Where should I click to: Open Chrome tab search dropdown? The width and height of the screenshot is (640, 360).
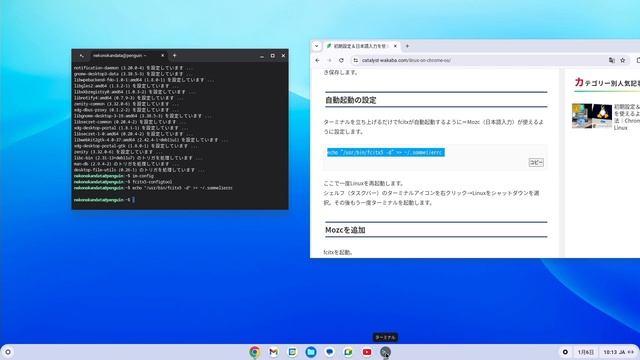pyautogui.click(x=317, y=46)
